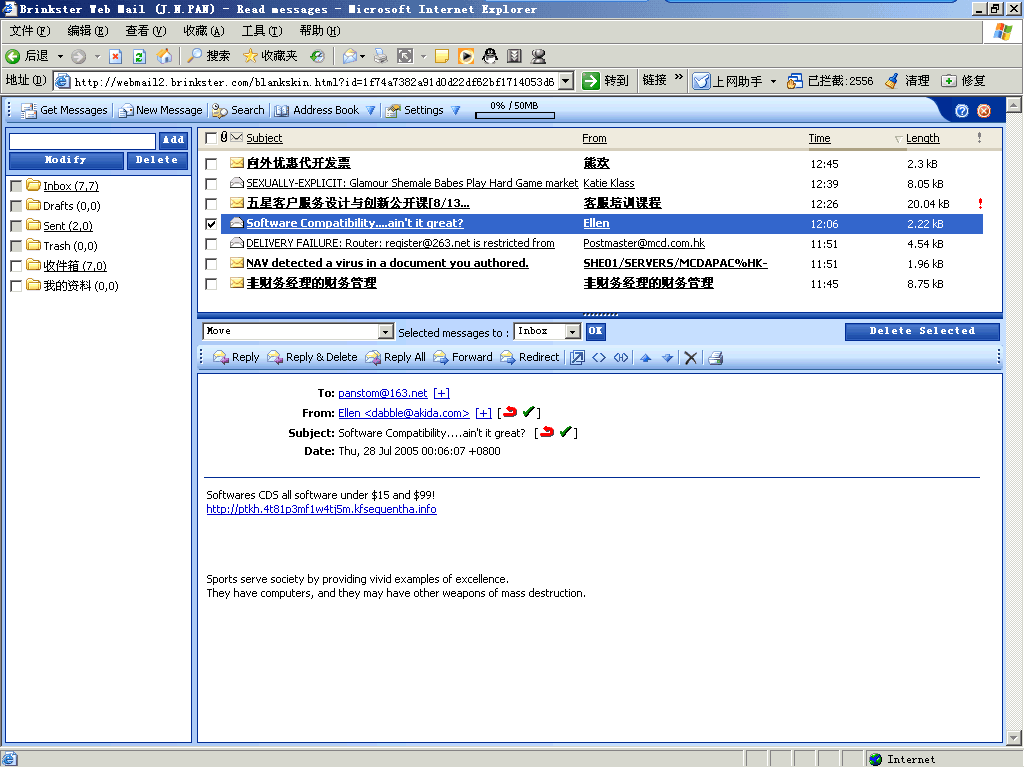
Task: Open the 查看(V) menu
Action: [146, 31]
